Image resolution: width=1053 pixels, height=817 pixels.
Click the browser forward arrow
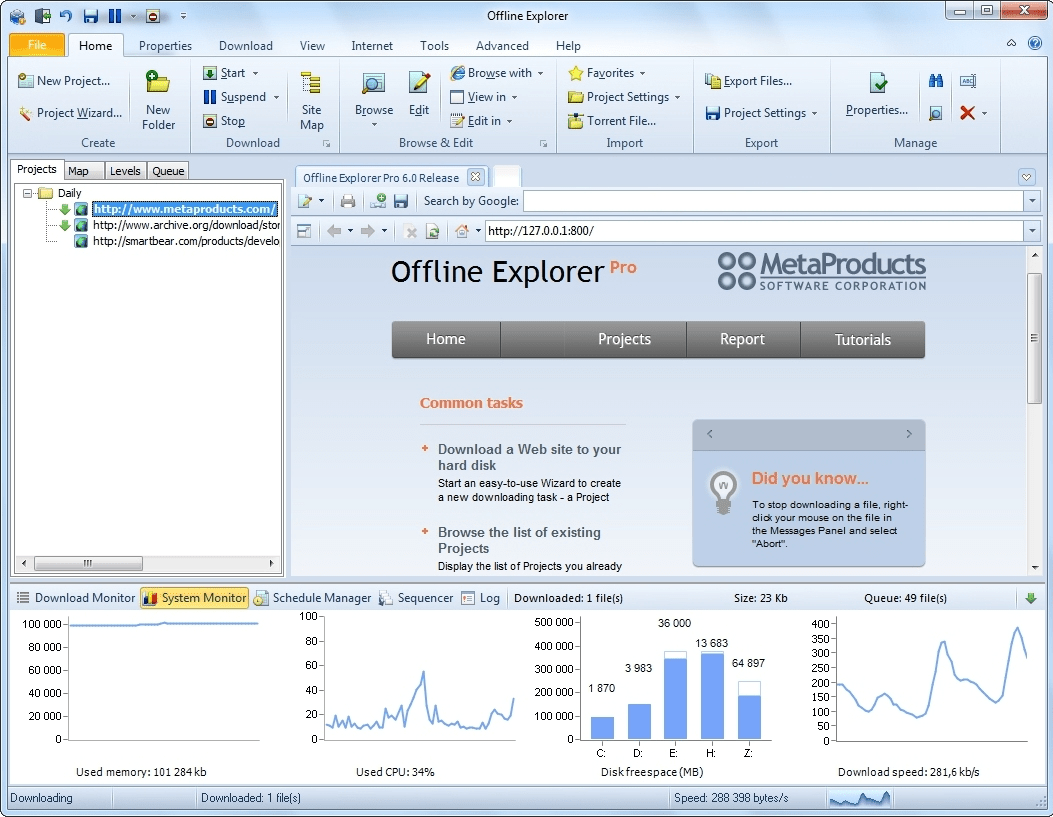pos(368,231)
